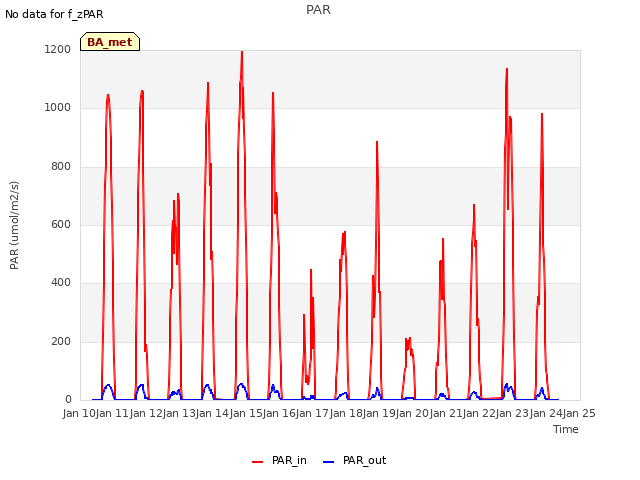The height and width of the screenshot is (480, 640).
Task: Click the Jan 23 x-axis tick label
Action: (512, 413)
